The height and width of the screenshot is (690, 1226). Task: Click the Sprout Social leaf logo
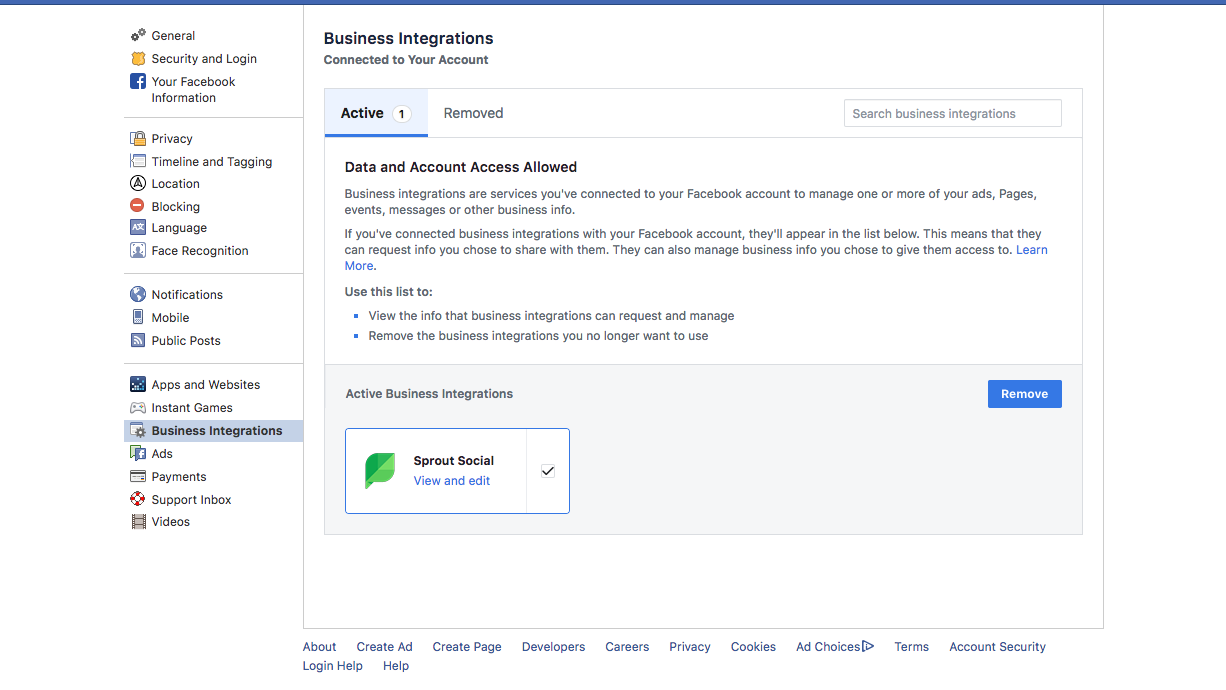point(381,470)
